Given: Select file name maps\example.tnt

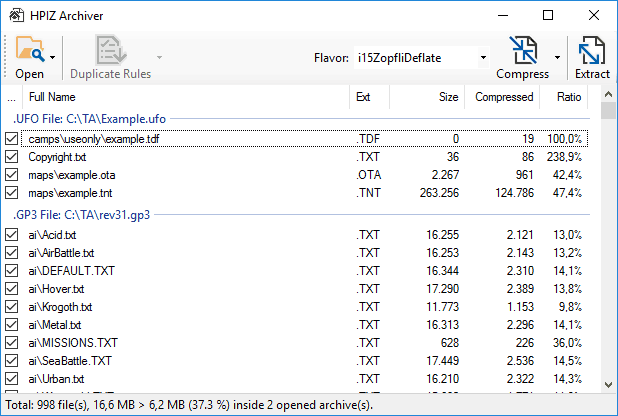Looking at the screenshot, I should (70, 193).
